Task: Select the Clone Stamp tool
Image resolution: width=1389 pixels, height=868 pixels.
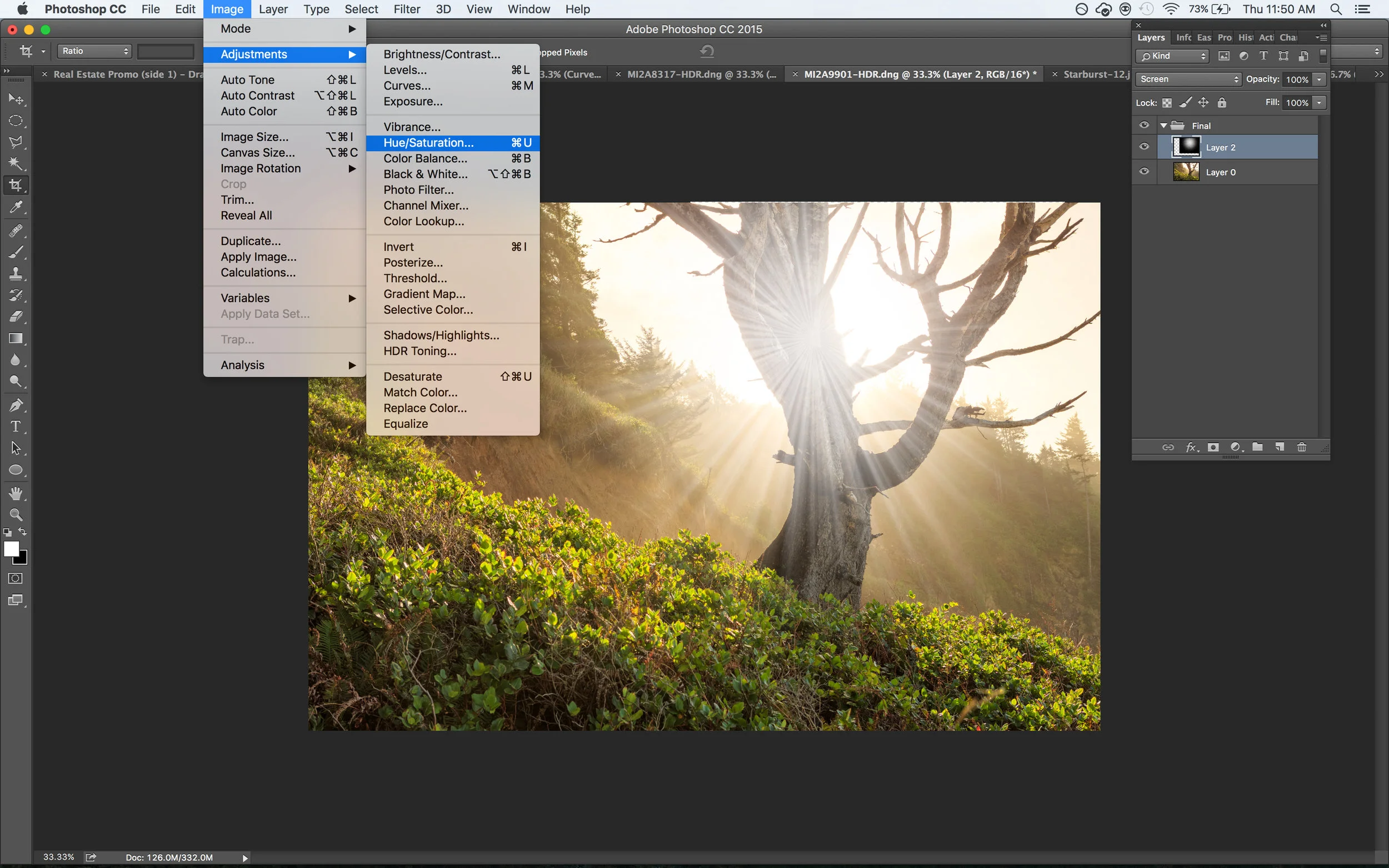Action: click(16, 273)
